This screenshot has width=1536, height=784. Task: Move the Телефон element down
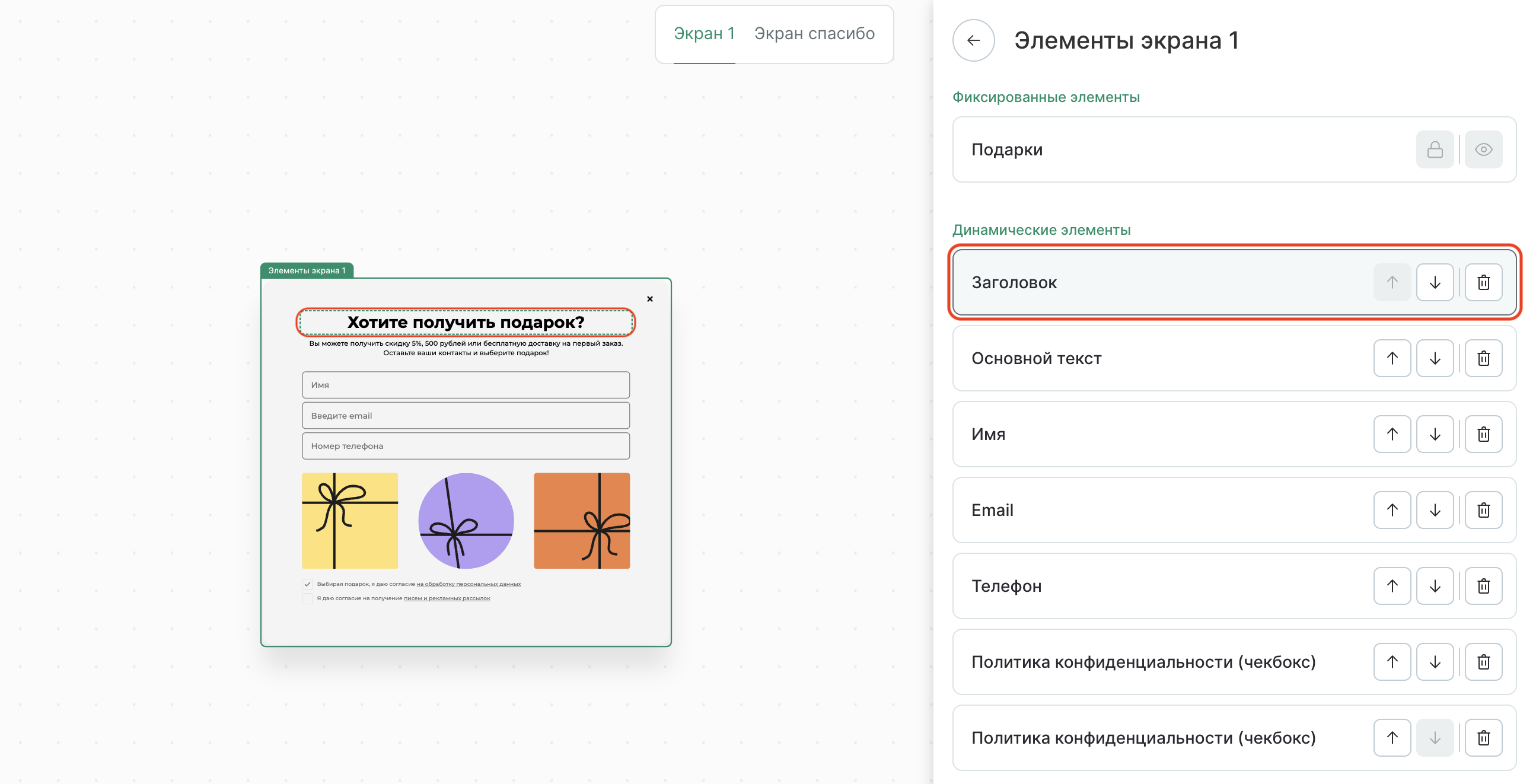click(1435, 586)
